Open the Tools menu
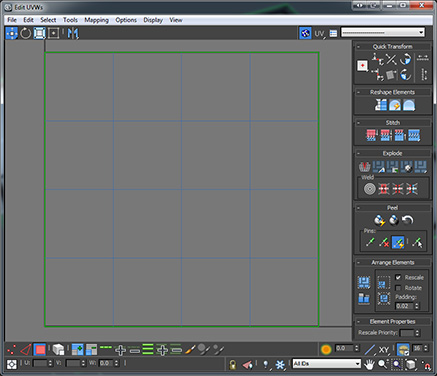Image resolution: width=437 pixels, height=376 pixels. point(70,20)
